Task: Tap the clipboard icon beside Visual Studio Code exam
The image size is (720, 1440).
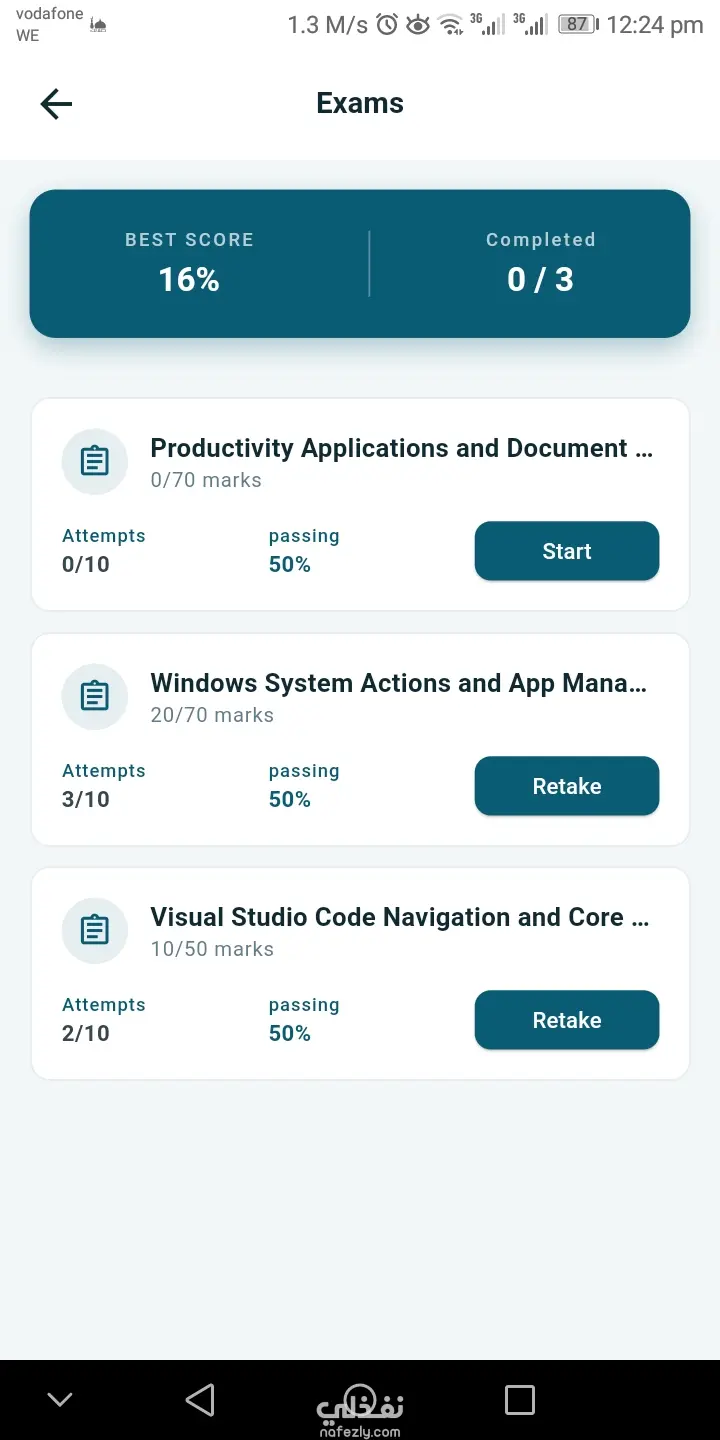Action: point(95,931)
